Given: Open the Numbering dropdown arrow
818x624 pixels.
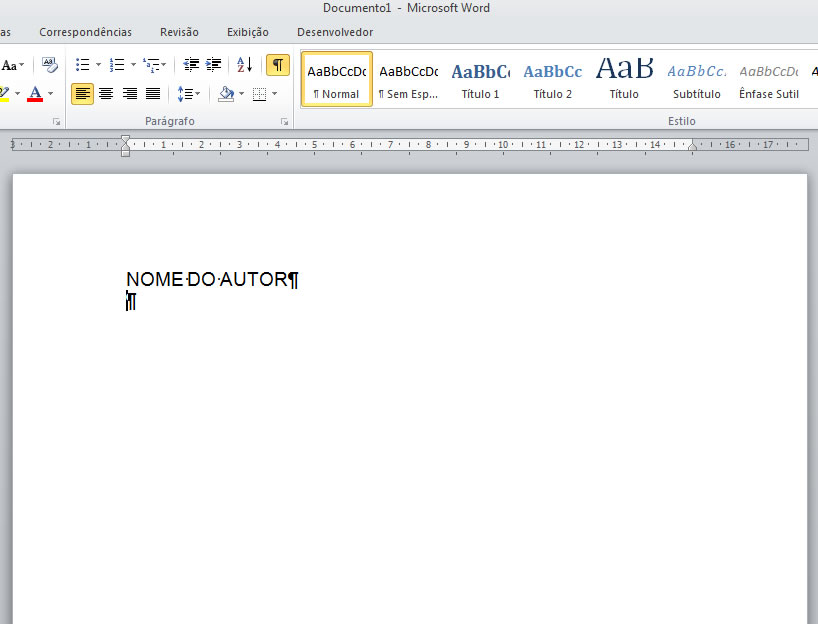Looking at the screenshot, I should (133, 65).
